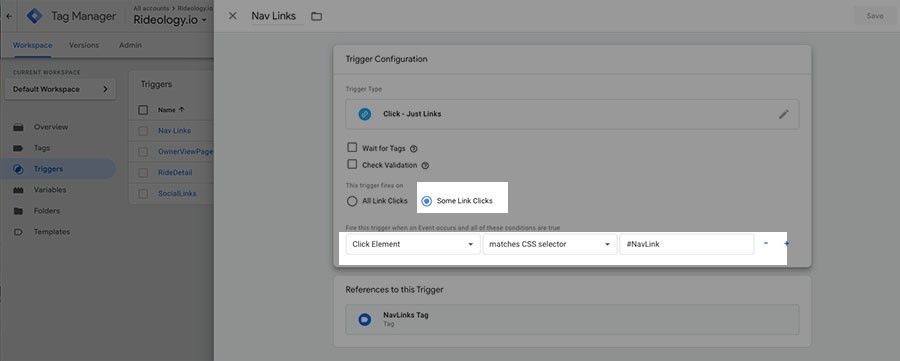Click the Folders sidebar icon
This screenshot has width=900, height=361.
(18, 211)
